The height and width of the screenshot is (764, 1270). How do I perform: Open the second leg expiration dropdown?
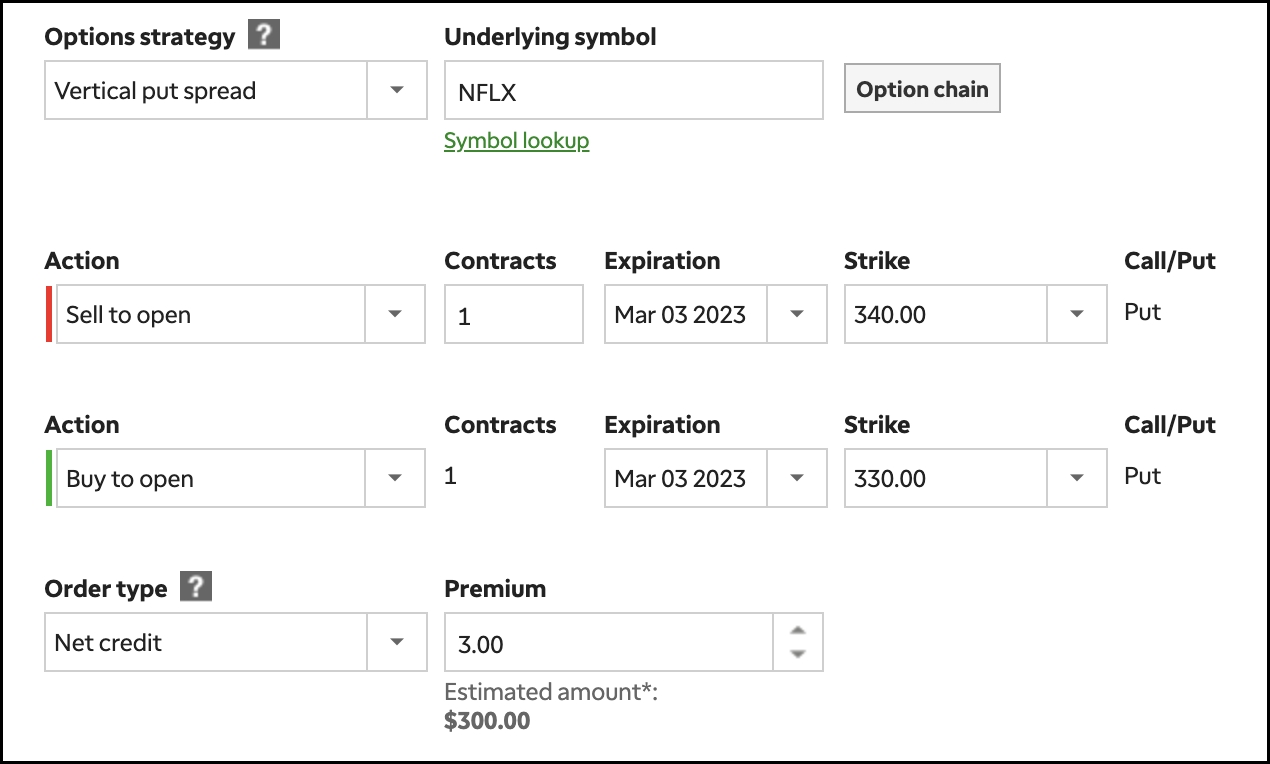tap(797, 478)
